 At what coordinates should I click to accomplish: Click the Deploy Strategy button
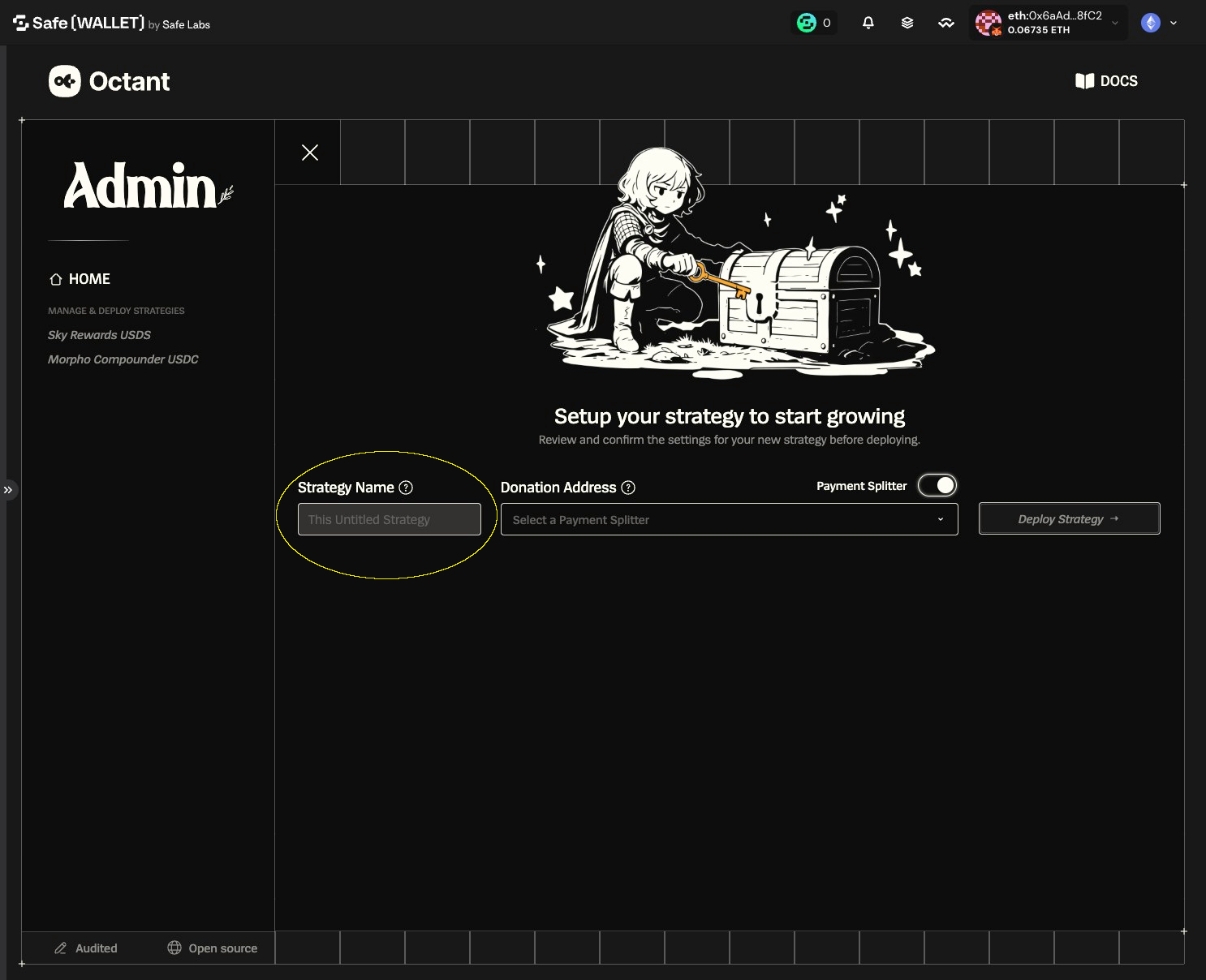(x=1070, y=518)
